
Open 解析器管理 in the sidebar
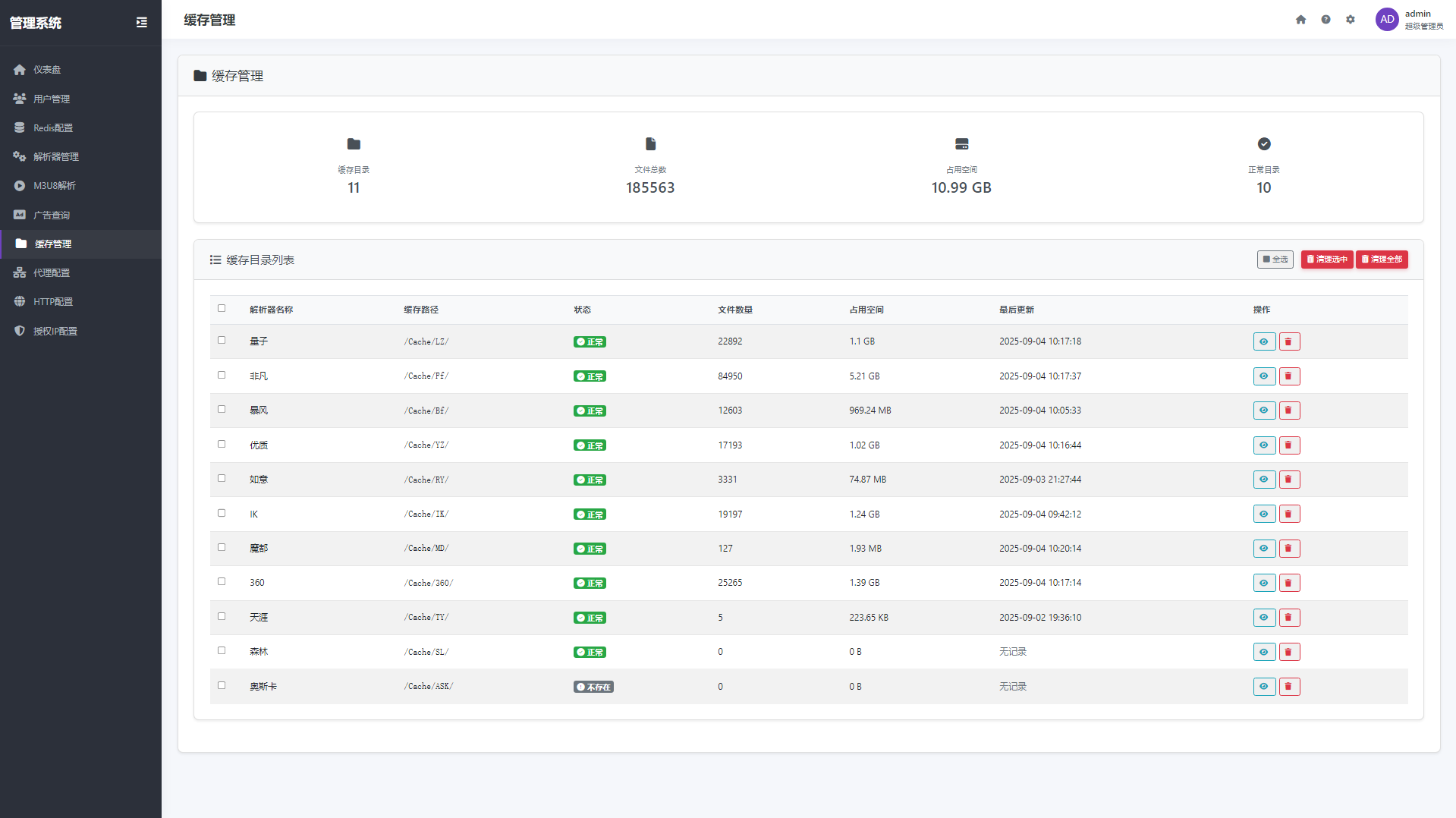coord(80,157)
